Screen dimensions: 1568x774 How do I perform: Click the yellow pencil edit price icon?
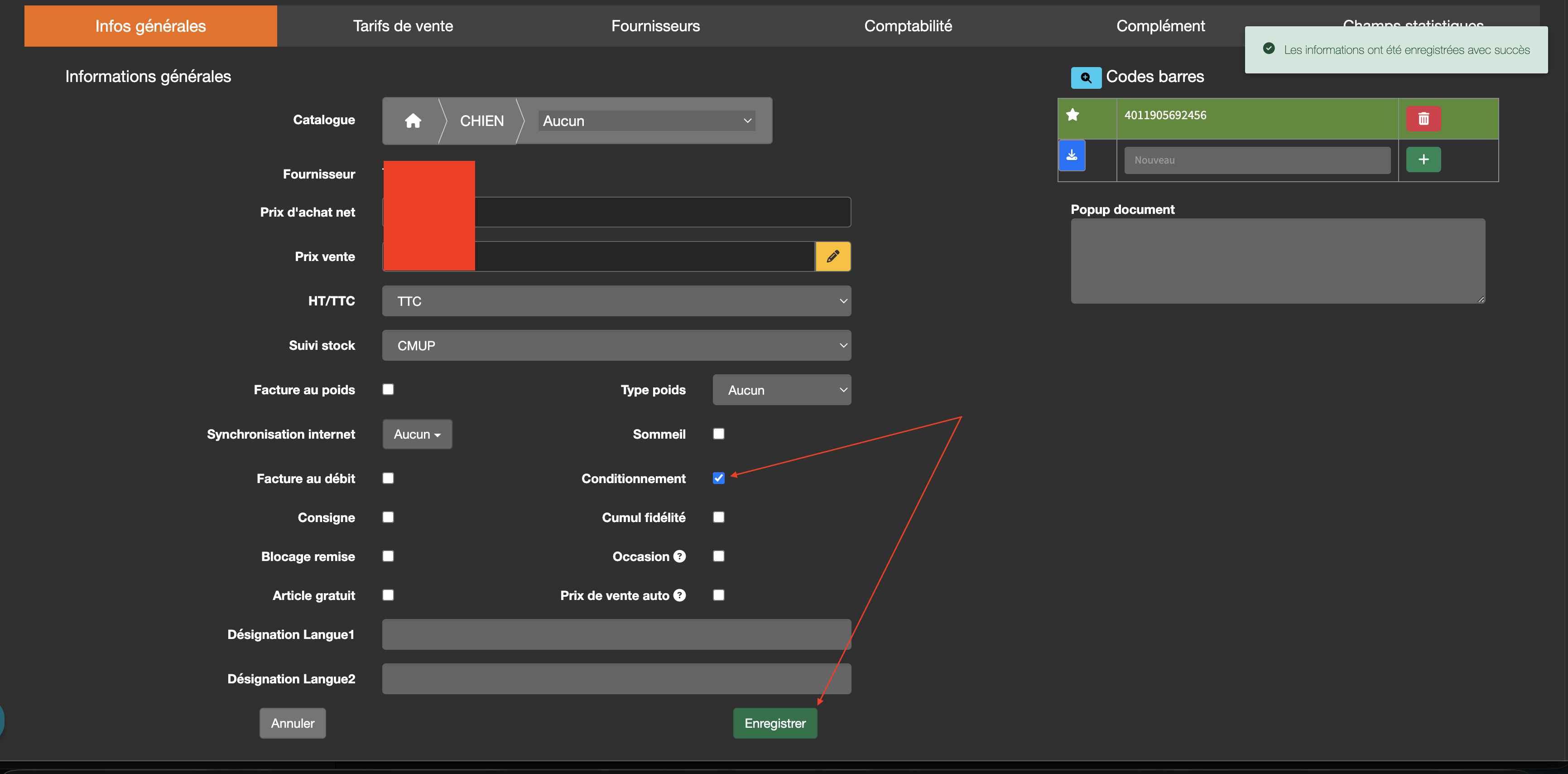833,256
